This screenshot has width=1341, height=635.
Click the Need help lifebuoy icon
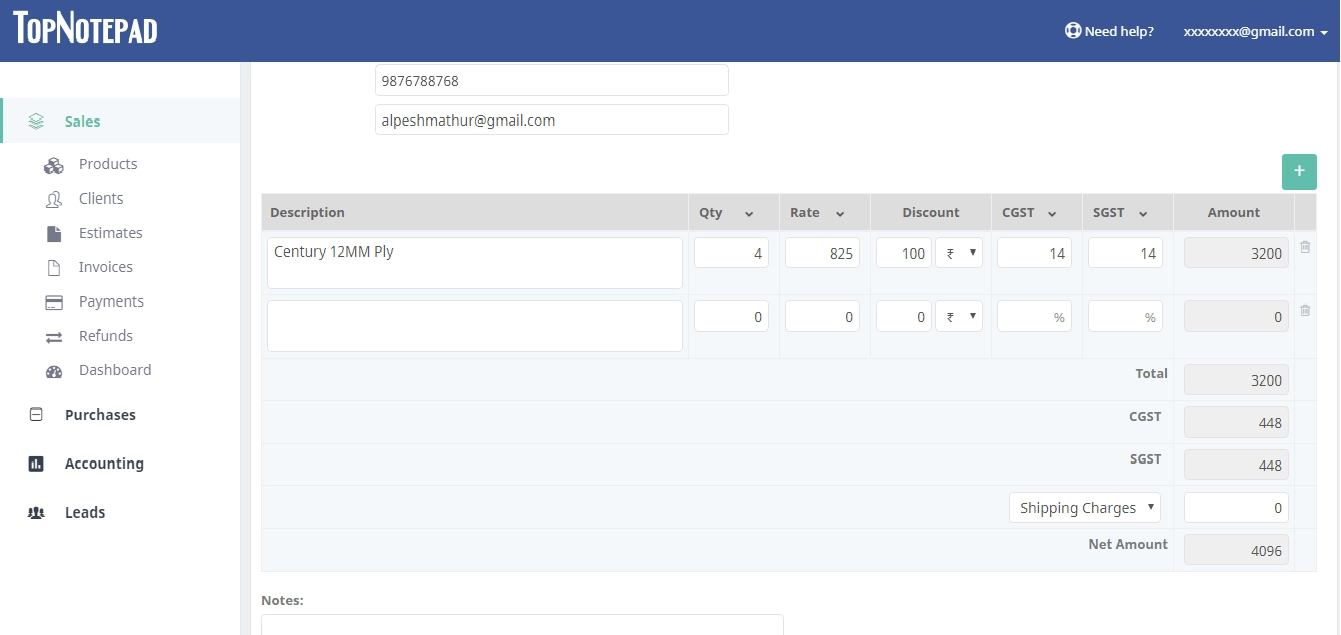coord(1073,31)
